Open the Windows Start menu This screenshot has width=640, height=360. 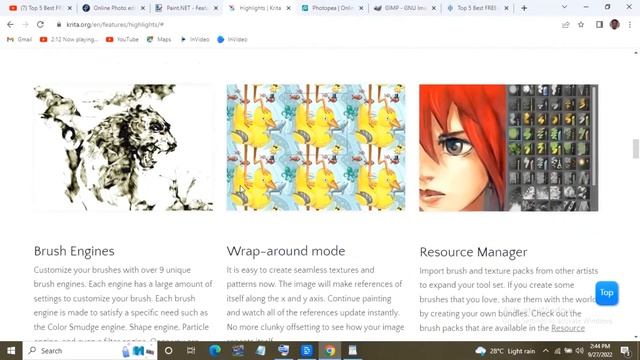pyautogui.click(x=11, y=351)
